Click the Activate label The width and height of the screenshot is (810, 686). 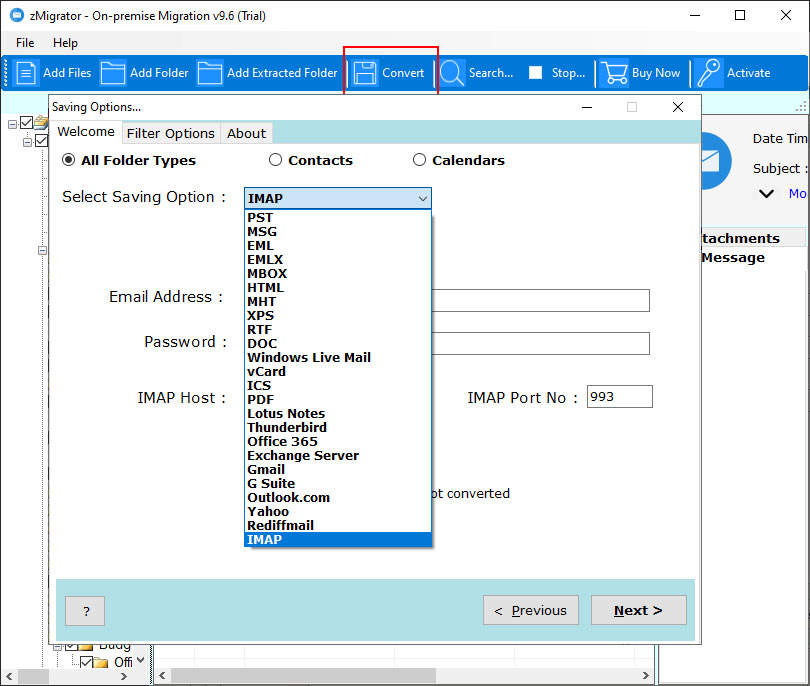(x=749, y=73)
